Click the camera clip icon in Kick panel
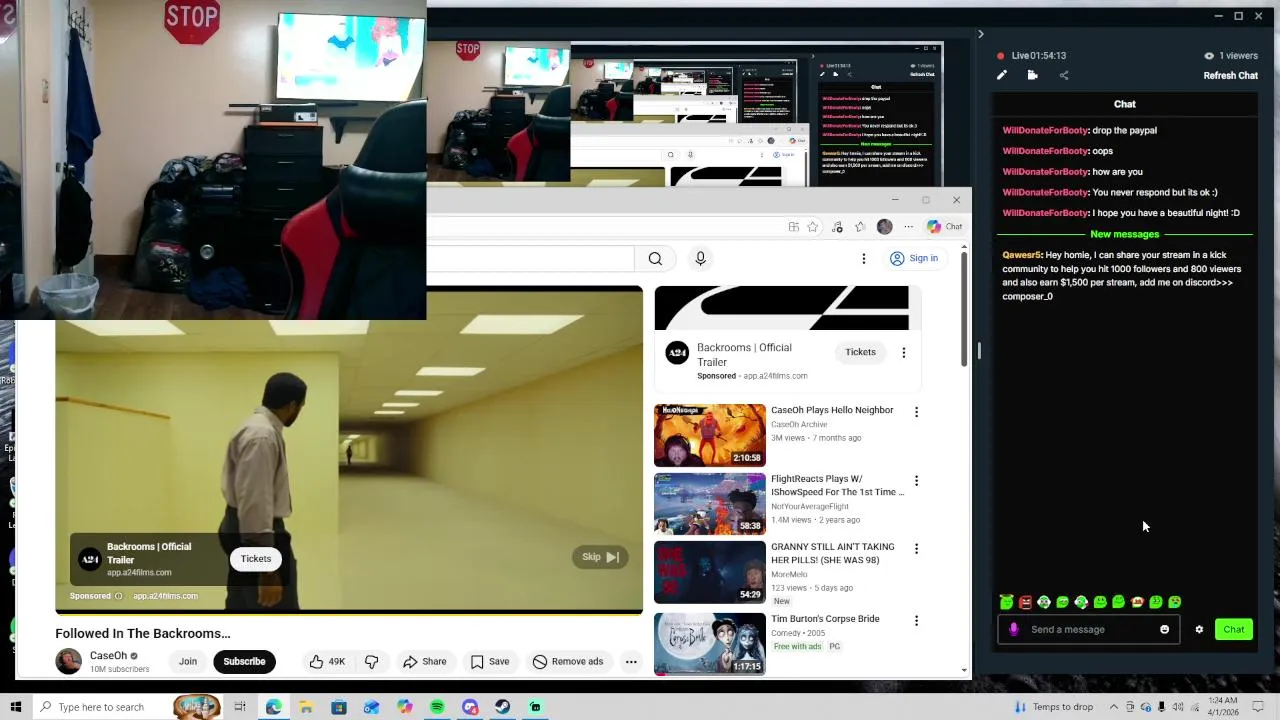The height and width of the screenshot is (720, 1280). (1032, 75)
